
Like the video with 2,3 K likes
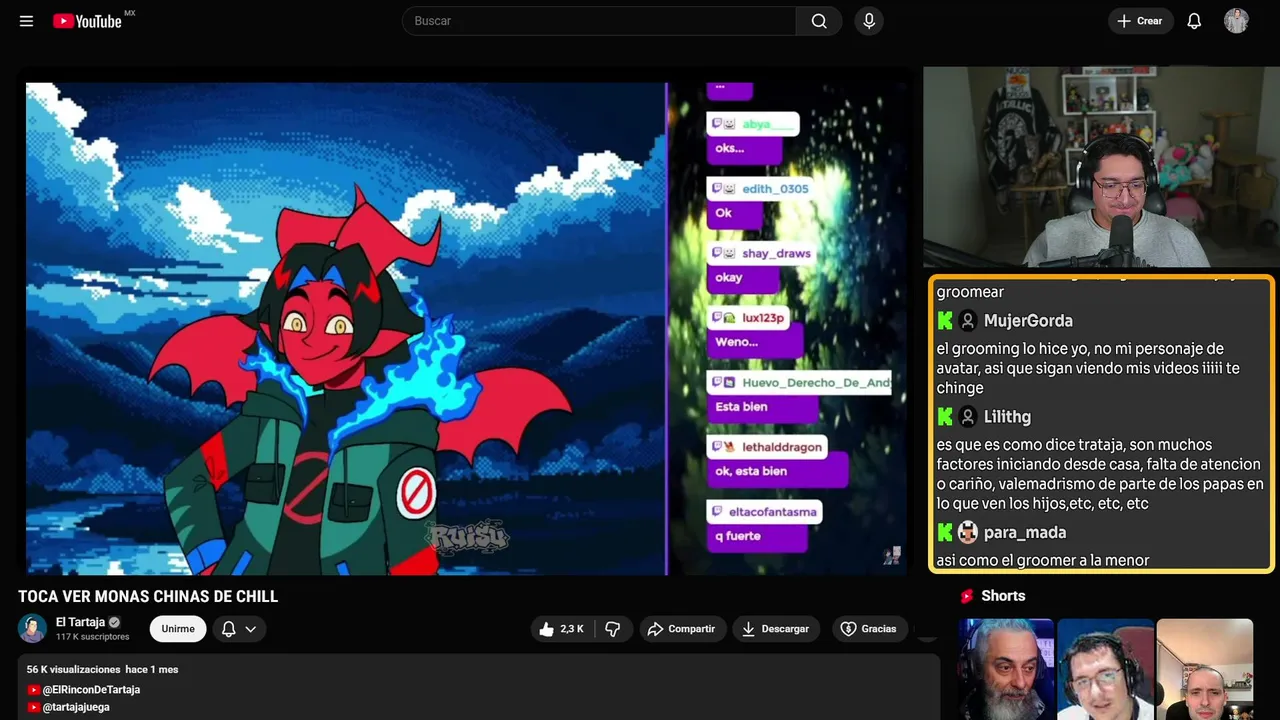pyautogui.click(x=561, y=629)
